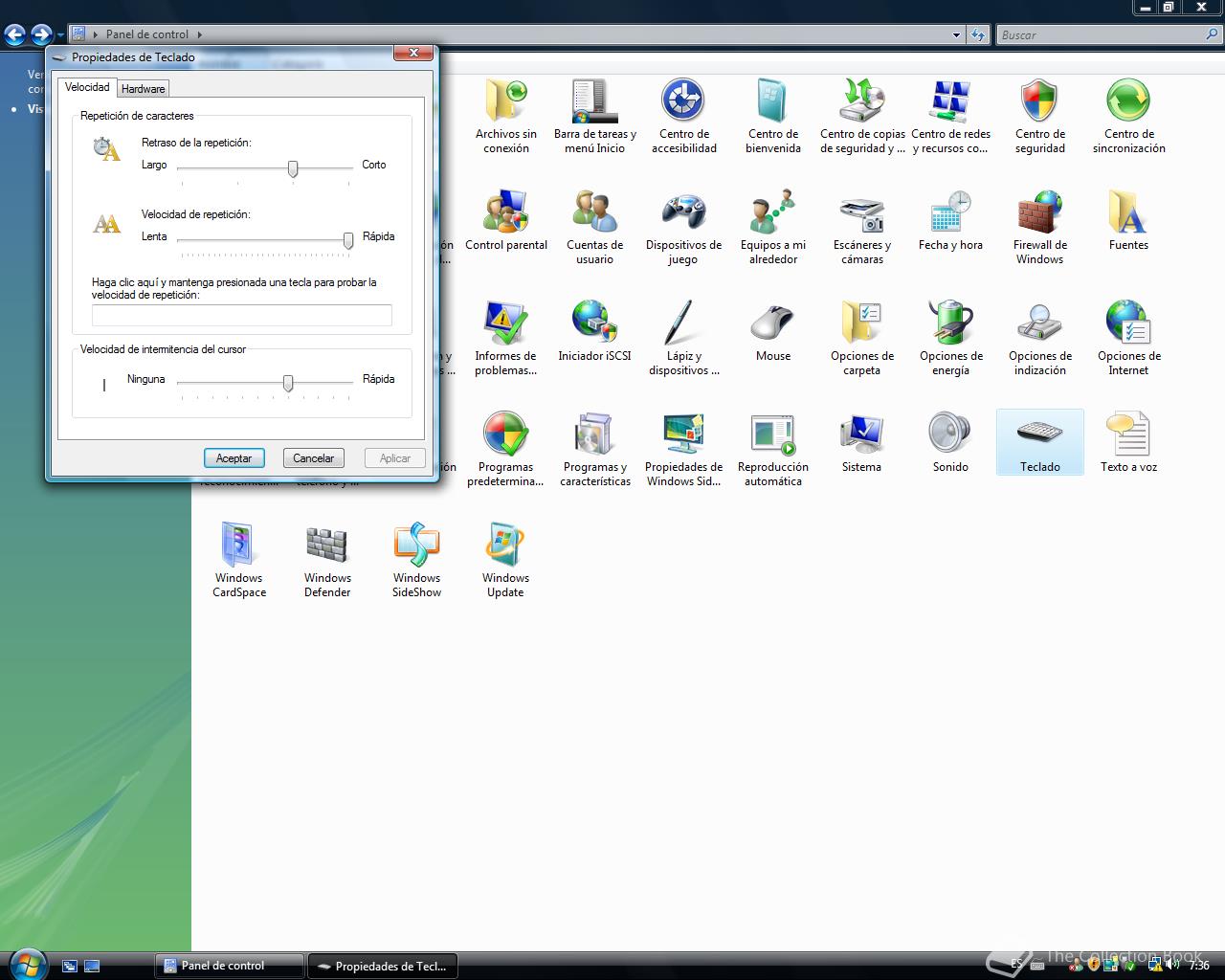Open Cuentas de usuario
The height and width of the screenshot is (980, 1225).
pyautogui.click(x=594, y=228)
